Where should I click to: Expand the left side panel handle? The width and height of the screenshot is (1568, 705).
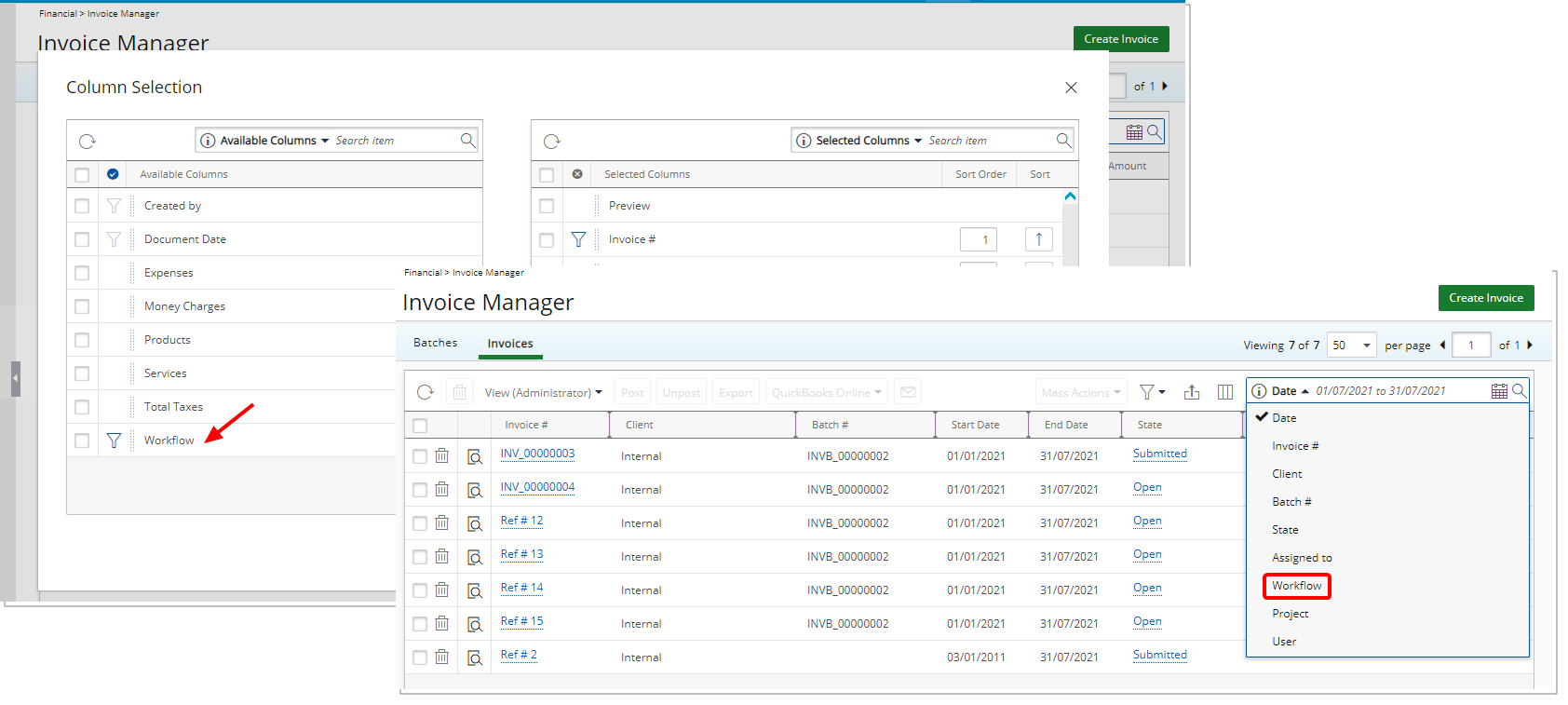tap(16, 379)
